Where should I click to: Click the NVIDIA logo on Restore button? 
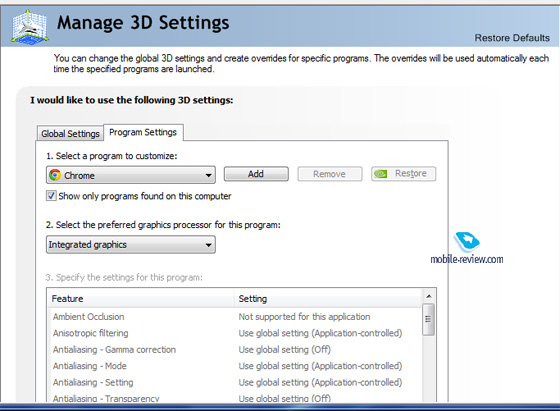pos(380,174)
